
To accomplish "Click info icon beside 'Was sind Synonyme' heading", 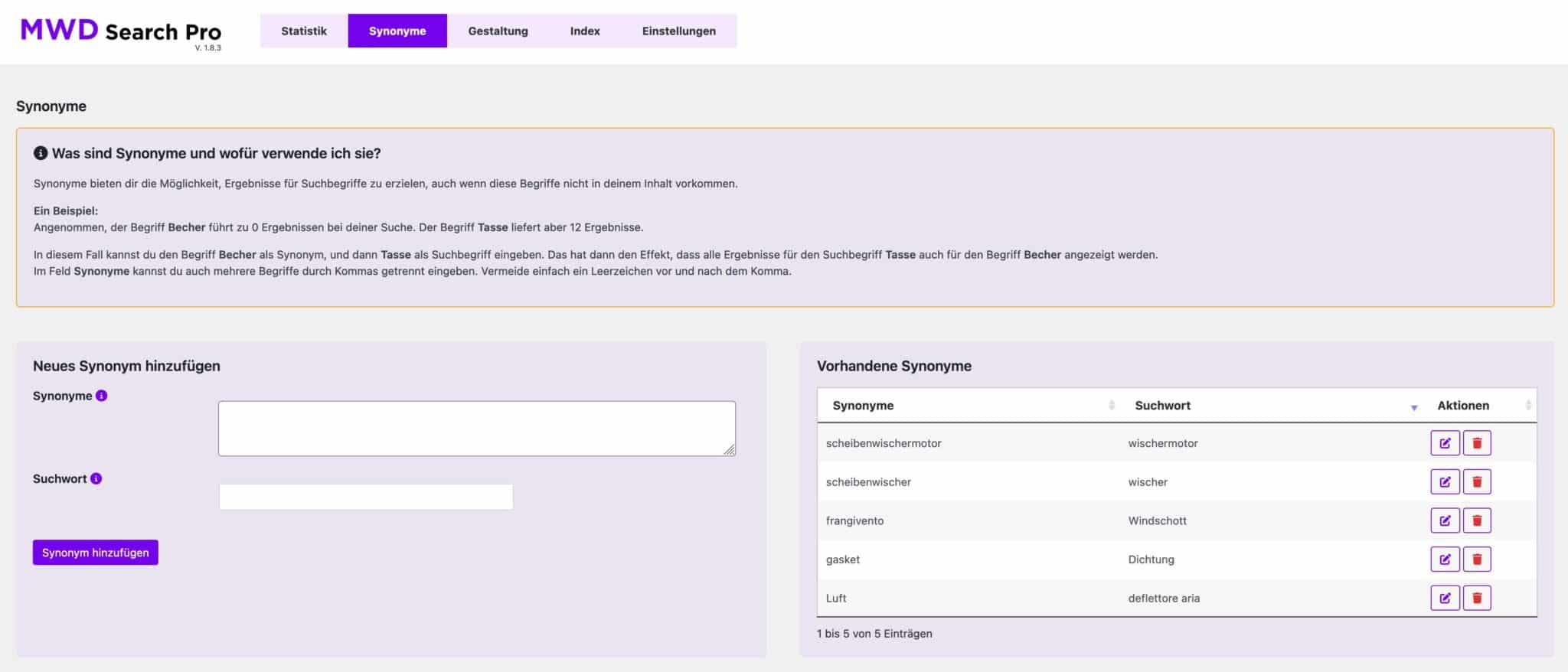I will click(41, 153).
